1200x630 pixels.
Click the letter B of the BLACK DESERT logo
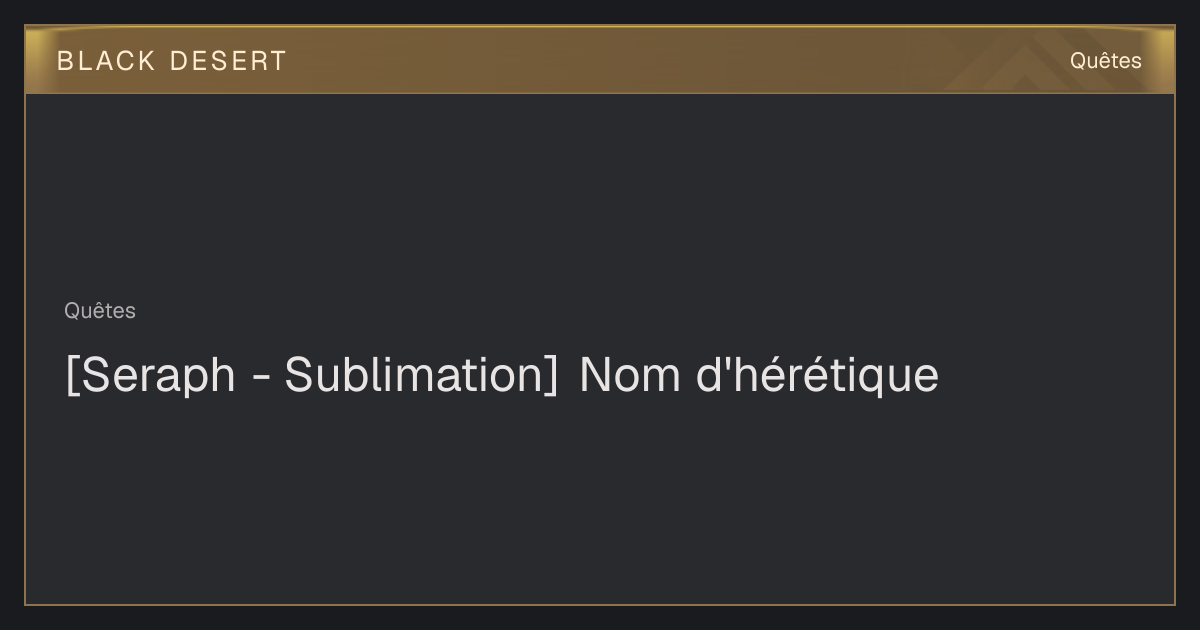65,61
